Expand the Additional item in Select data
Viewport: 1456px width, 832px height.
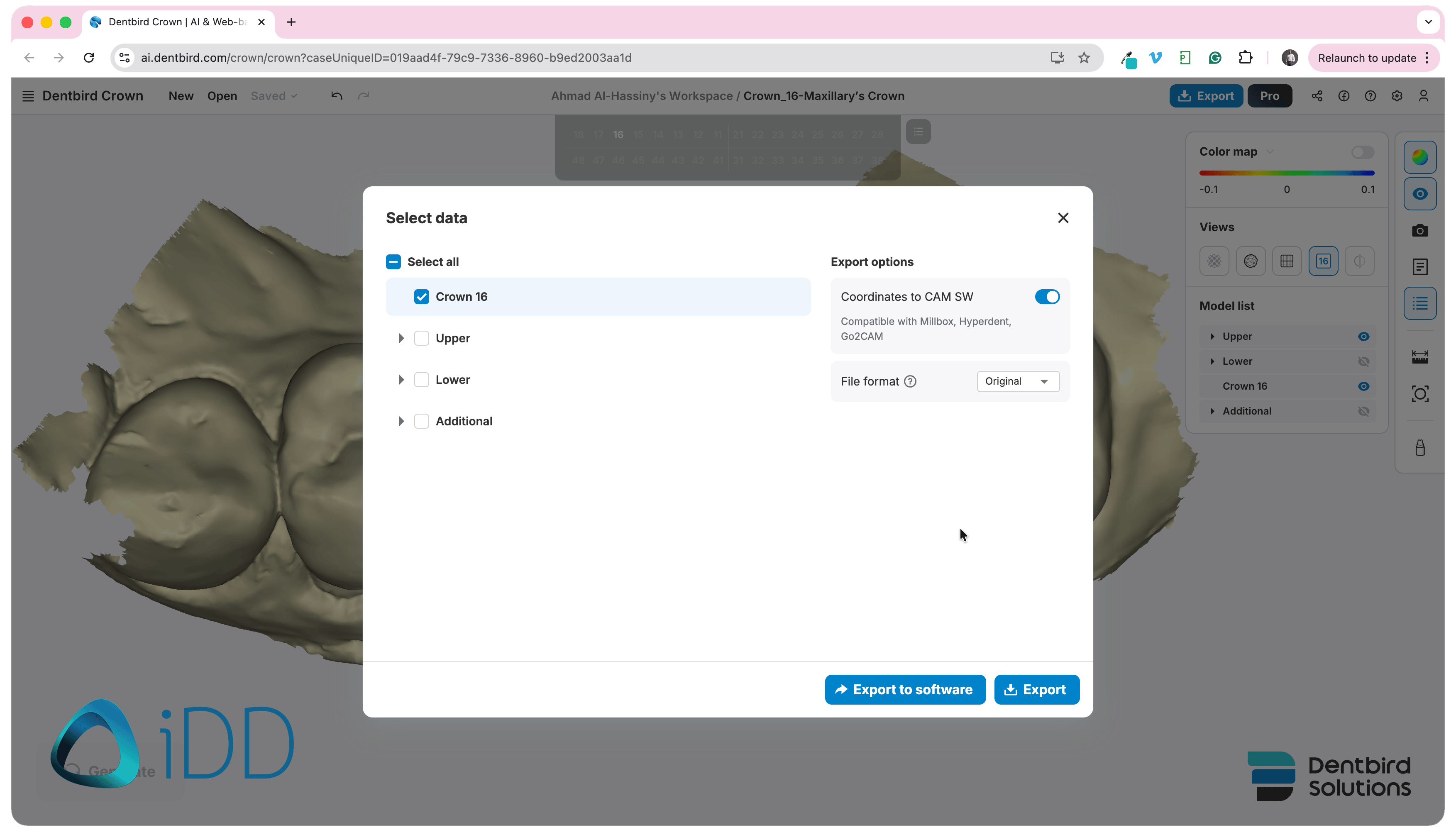coord(401,421)
